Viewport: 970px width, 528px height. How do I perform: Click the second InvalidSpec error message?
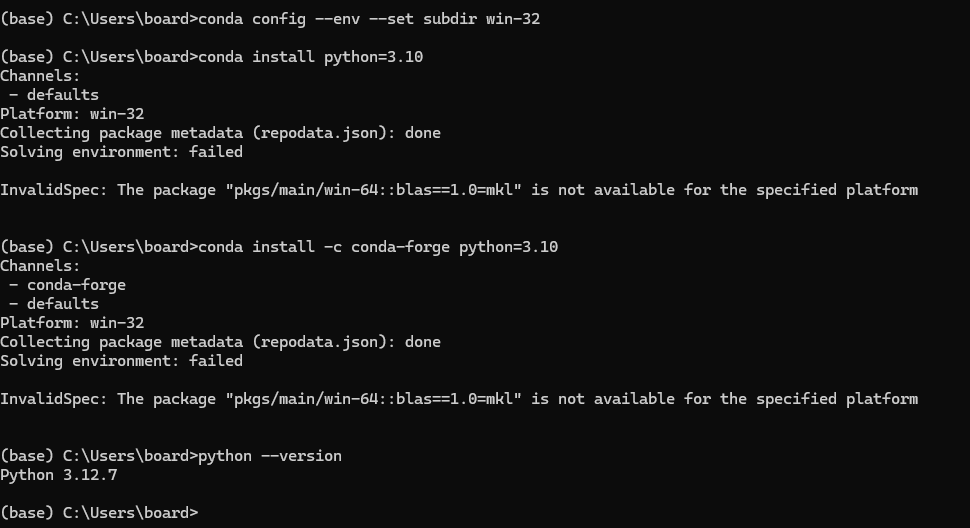coord(459,399)
